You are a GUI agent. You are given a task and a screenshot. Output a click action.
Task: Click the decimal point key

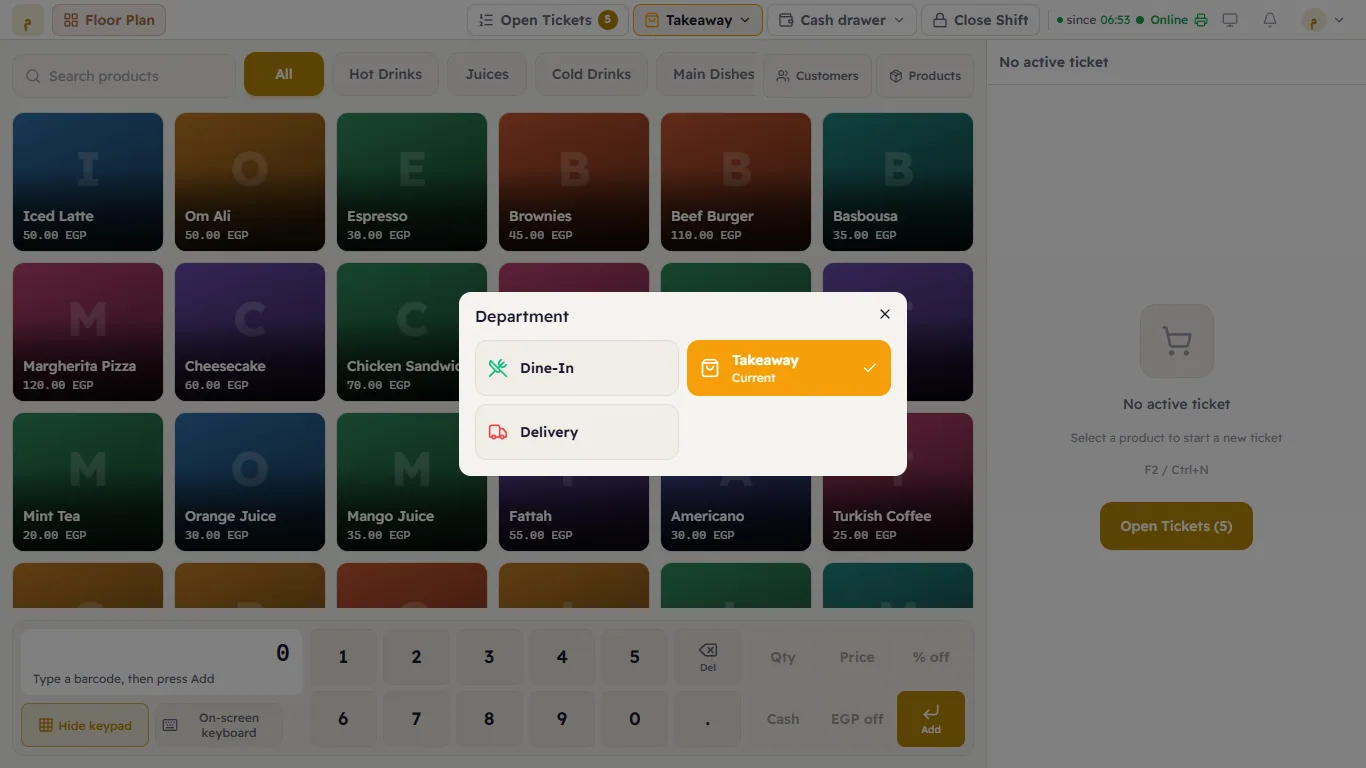tap(708, 719)
